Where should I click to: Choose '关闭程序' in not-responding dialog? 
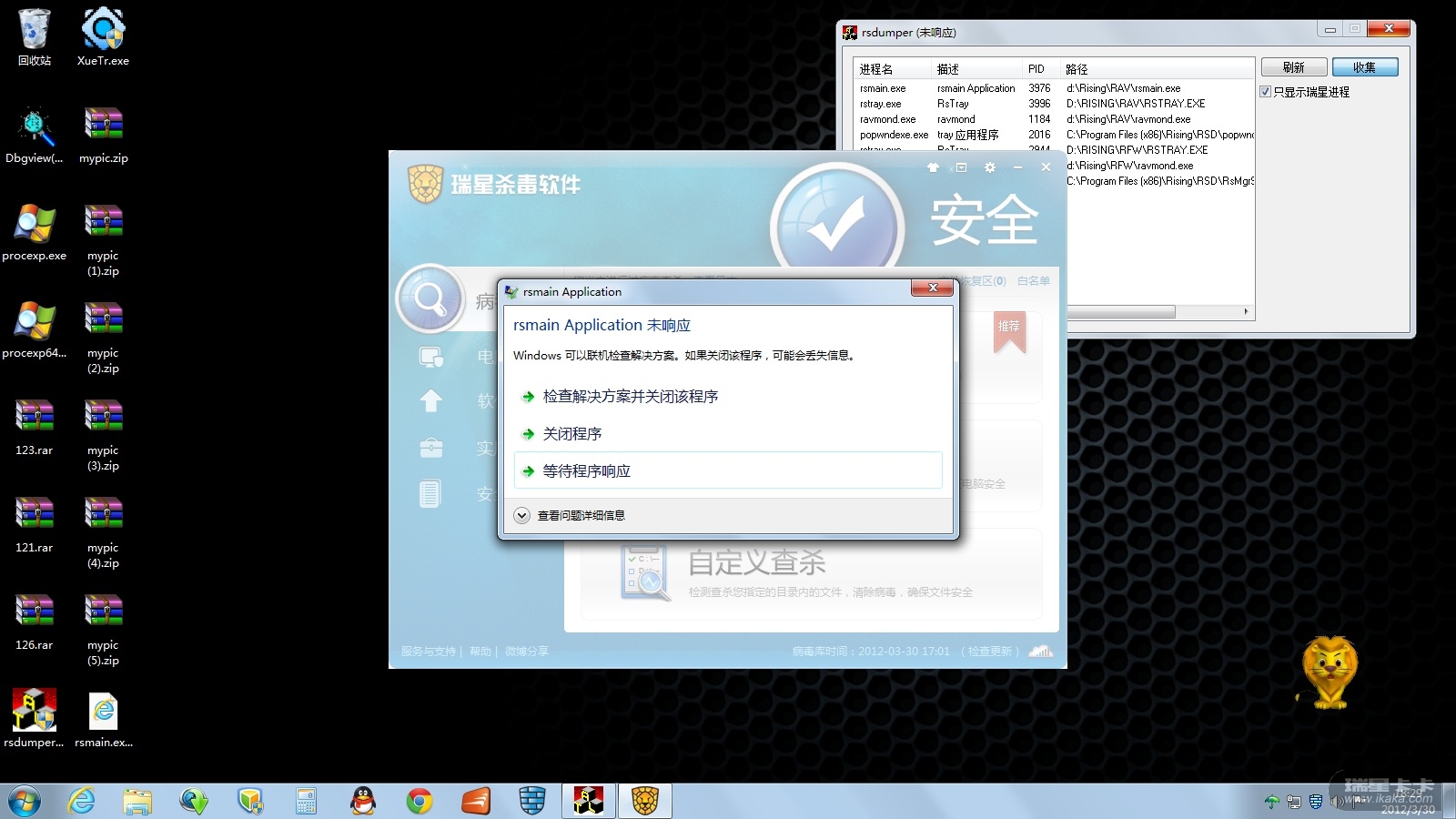click(728, 434)
